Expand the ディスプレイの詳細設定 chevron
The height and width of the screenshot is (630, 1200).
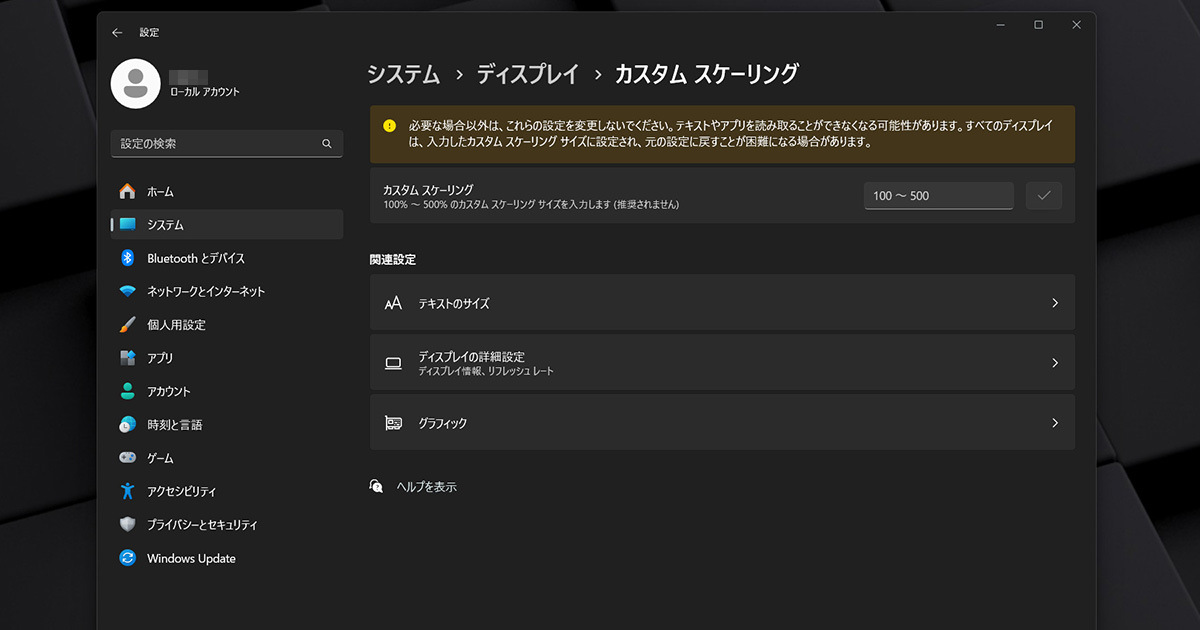(1055, 363)
